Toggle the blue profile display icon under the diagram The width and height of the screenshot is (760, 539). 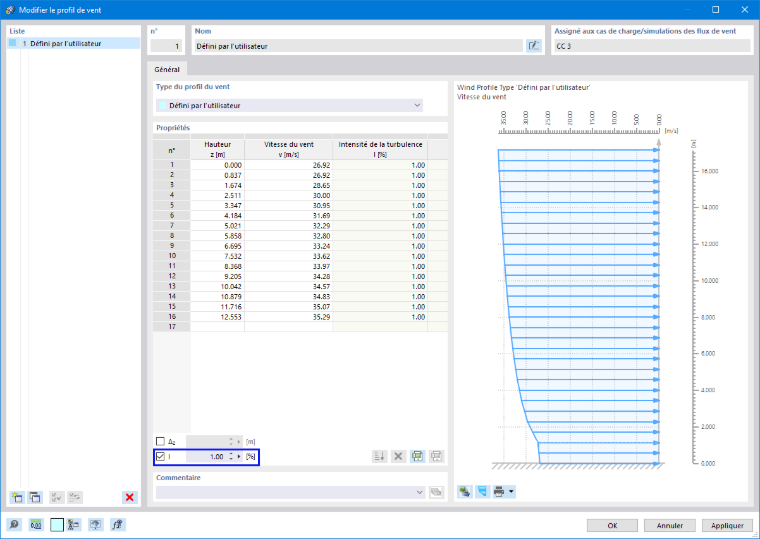(482, 491)
